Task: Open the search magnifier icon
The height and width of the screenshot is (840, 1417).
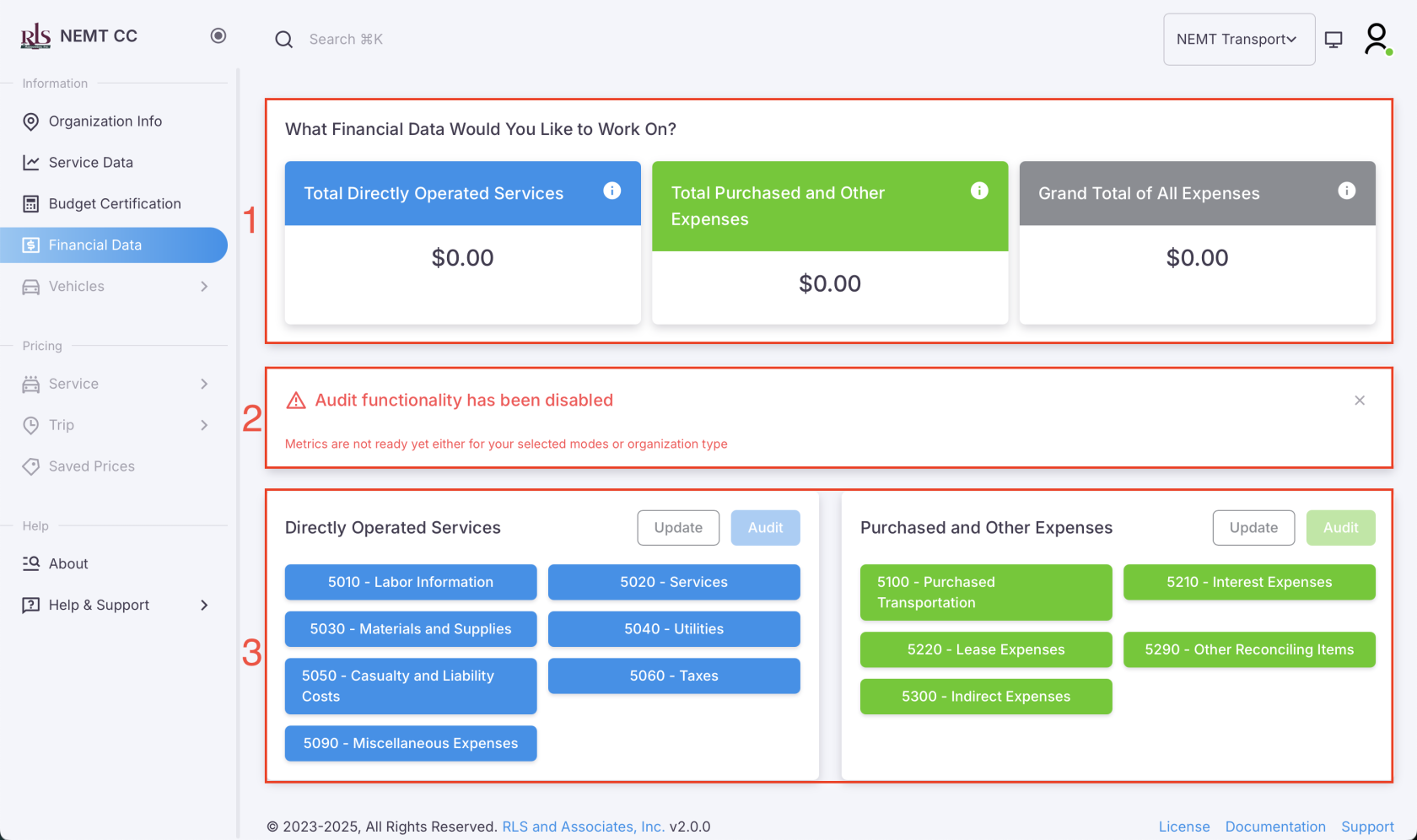Action: [283, 39]
